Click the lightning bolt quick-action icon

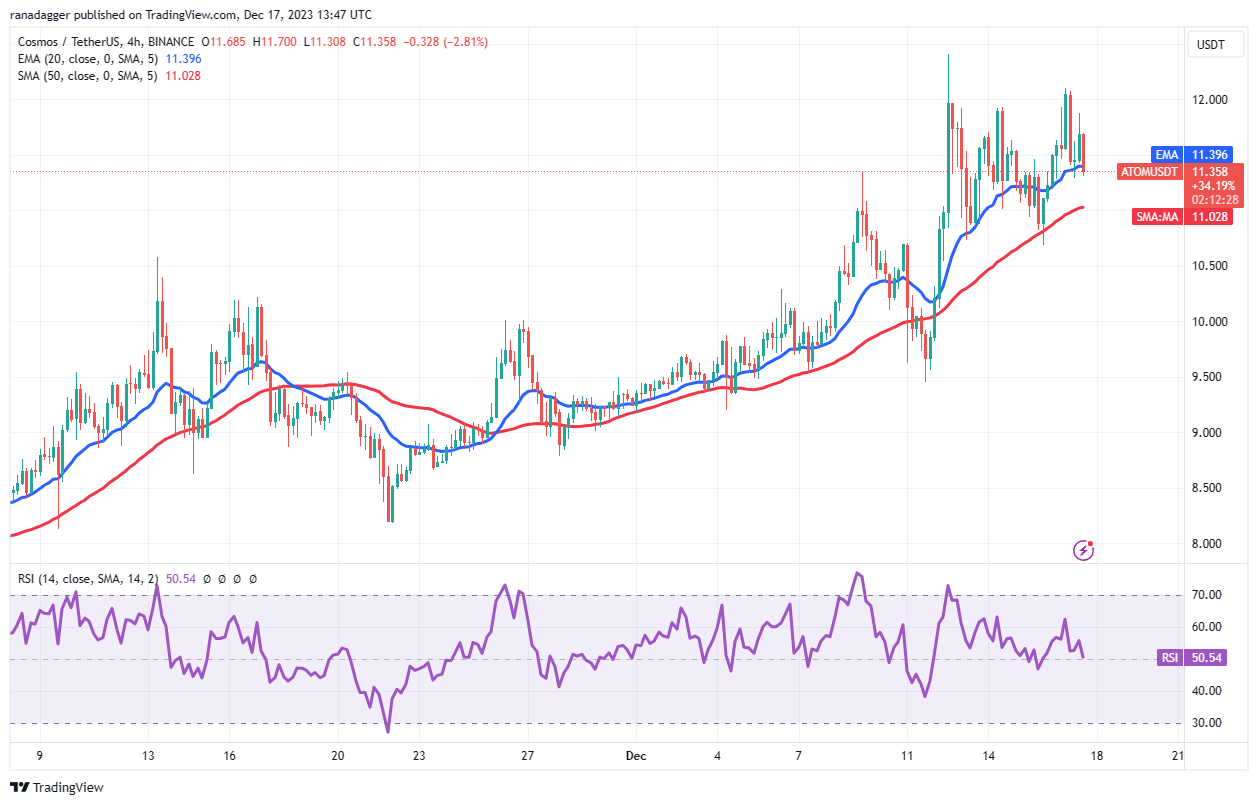[x=1081, y=549]
